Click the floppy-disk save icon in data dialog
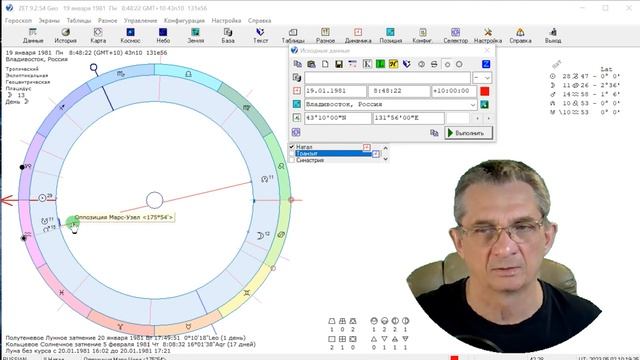The image size is (640, 360). (339, 64)
